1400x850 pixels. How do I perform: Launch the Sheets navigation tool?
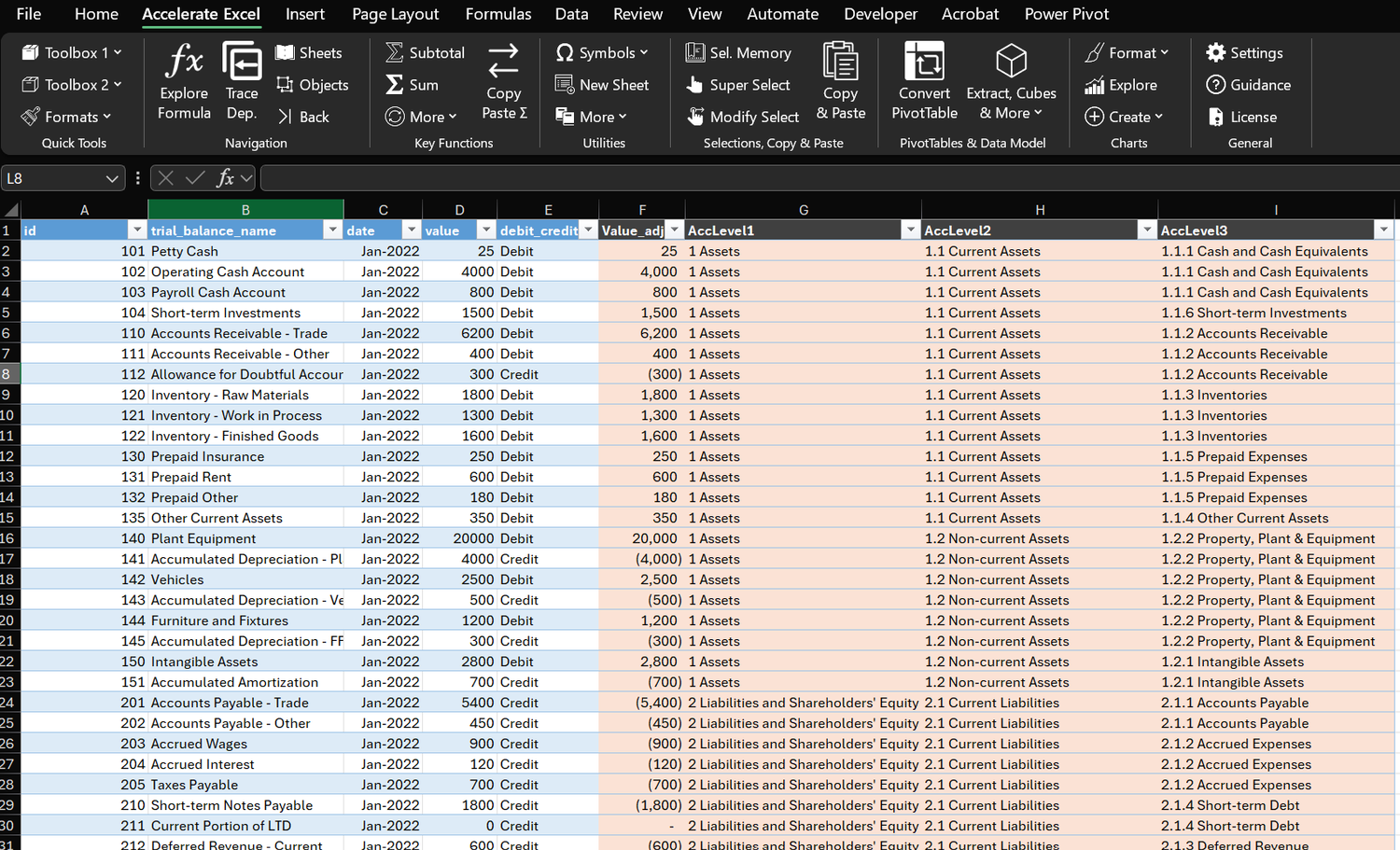click(309, 52)
